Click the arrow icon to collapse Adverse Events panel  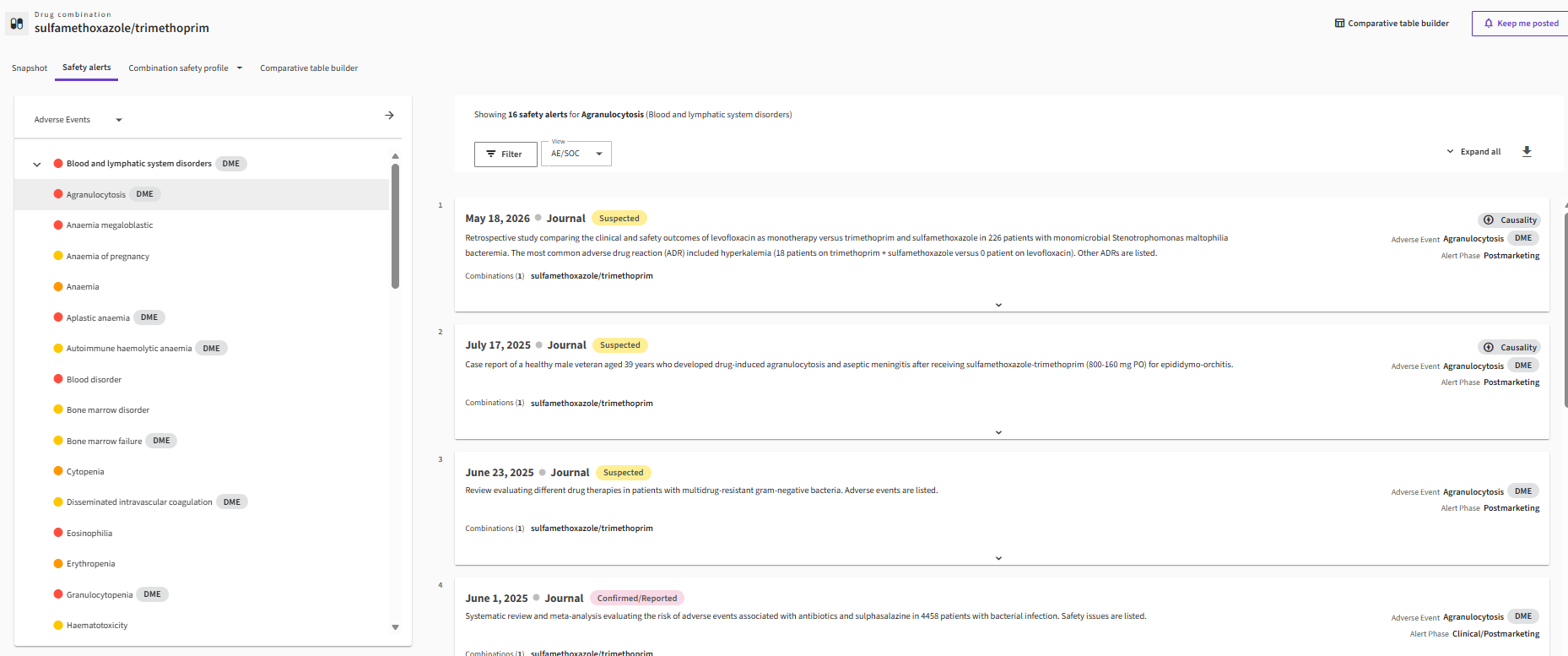tap(389, 116)
